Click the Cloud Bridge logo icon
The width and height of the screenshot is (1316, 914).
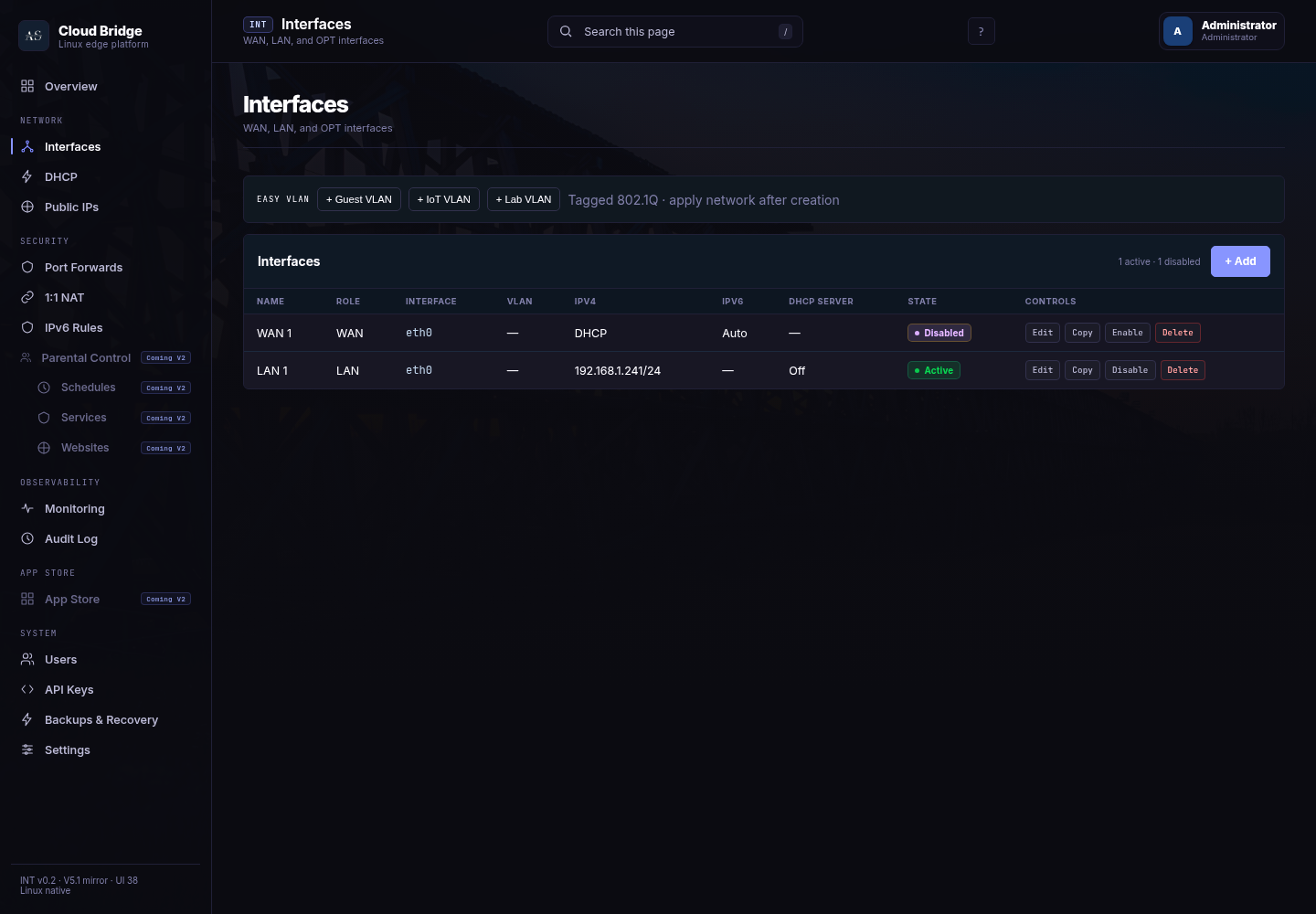[x=34, y=36]
